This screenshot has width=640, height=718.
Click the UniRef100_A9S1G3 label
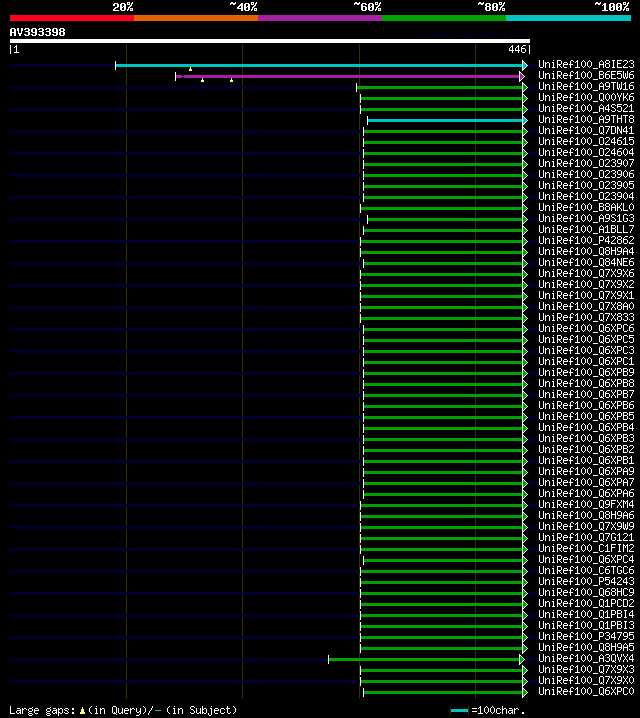click(x=586, y=218)
